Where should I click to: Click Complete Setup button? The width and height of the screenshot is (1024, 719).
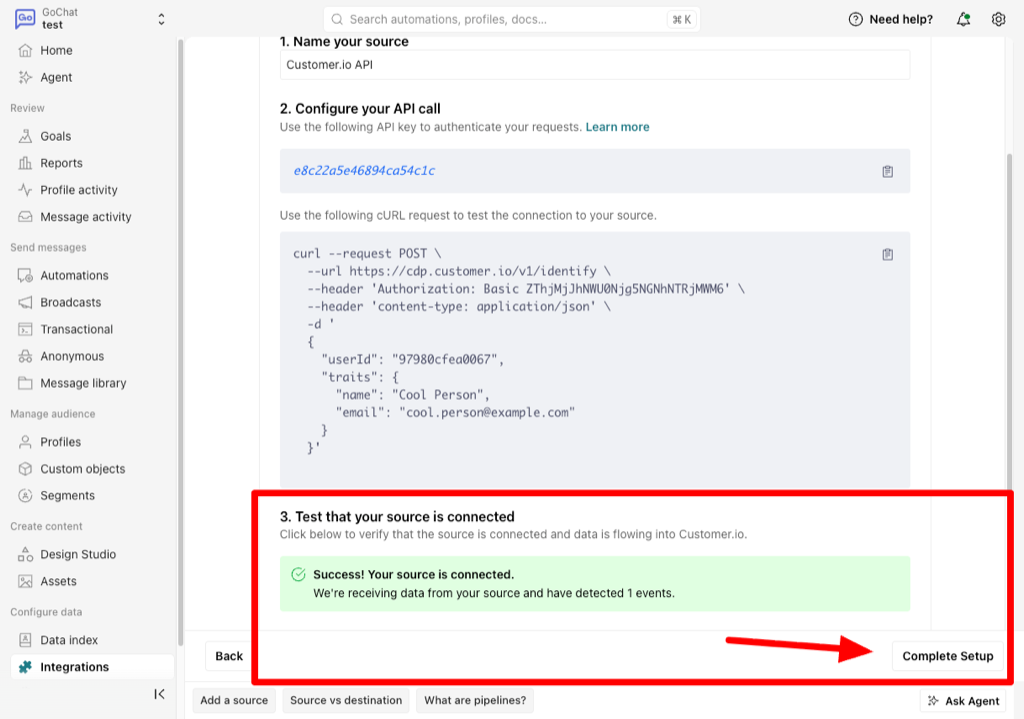point(948,656)
